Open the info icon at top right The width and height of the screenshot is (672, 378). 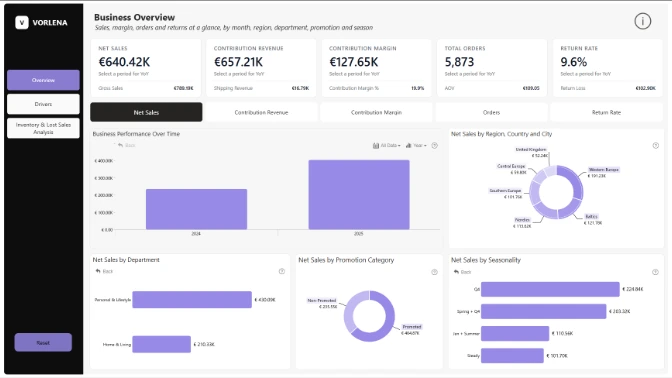[x=642, y=21]
